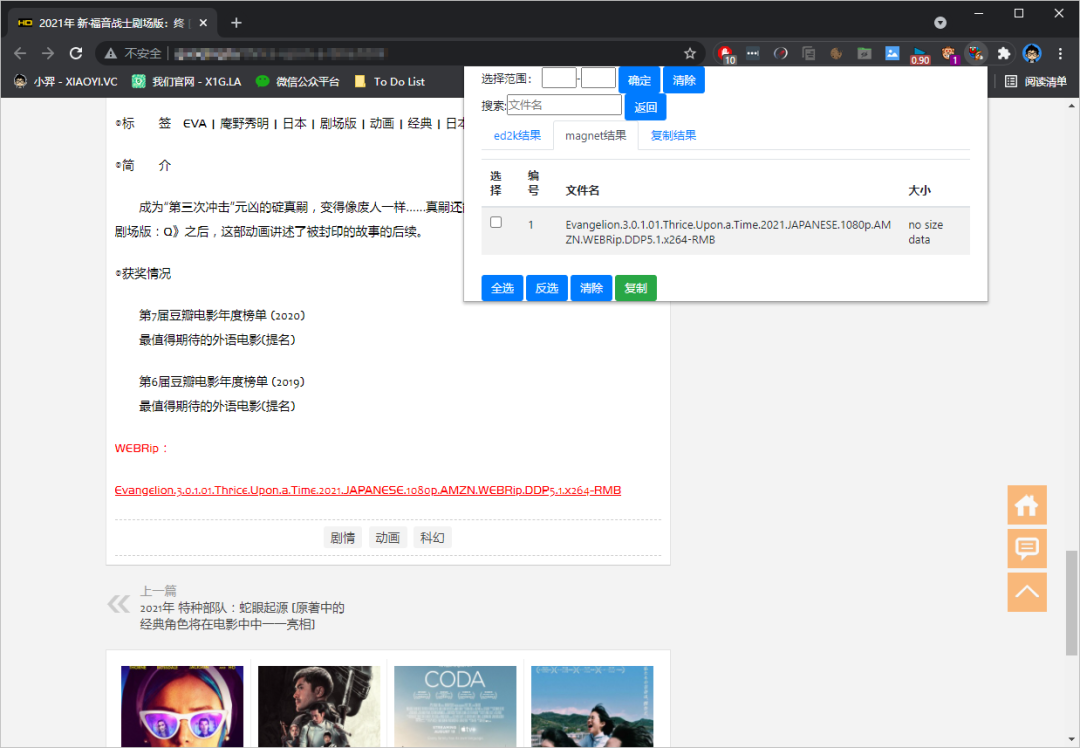Screen dimensions: 1080x748
Task: Click the monkey extension icon with badge 1
Action: click(x=948, y=53)
